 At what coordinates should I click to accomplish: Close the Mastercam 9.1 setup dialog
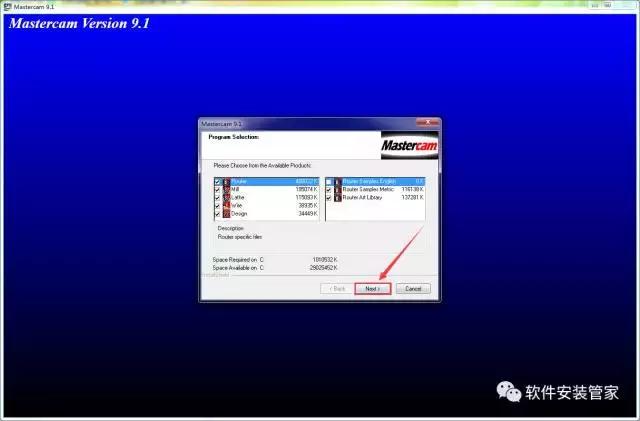(428, 122)
